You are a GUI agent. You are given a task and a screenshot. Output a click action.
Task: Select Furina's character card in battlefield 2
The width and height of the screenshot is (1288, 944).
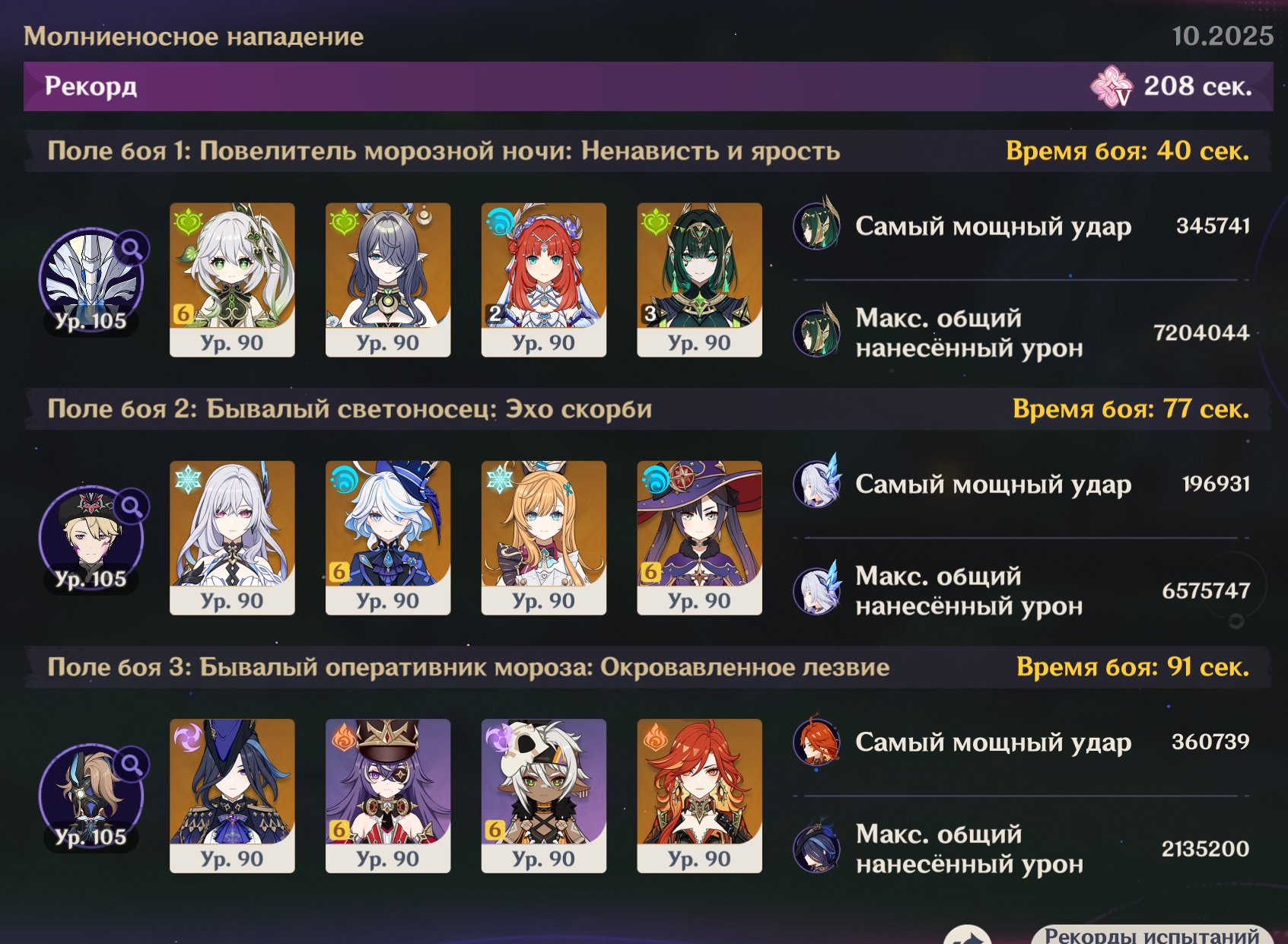[388, 538]
